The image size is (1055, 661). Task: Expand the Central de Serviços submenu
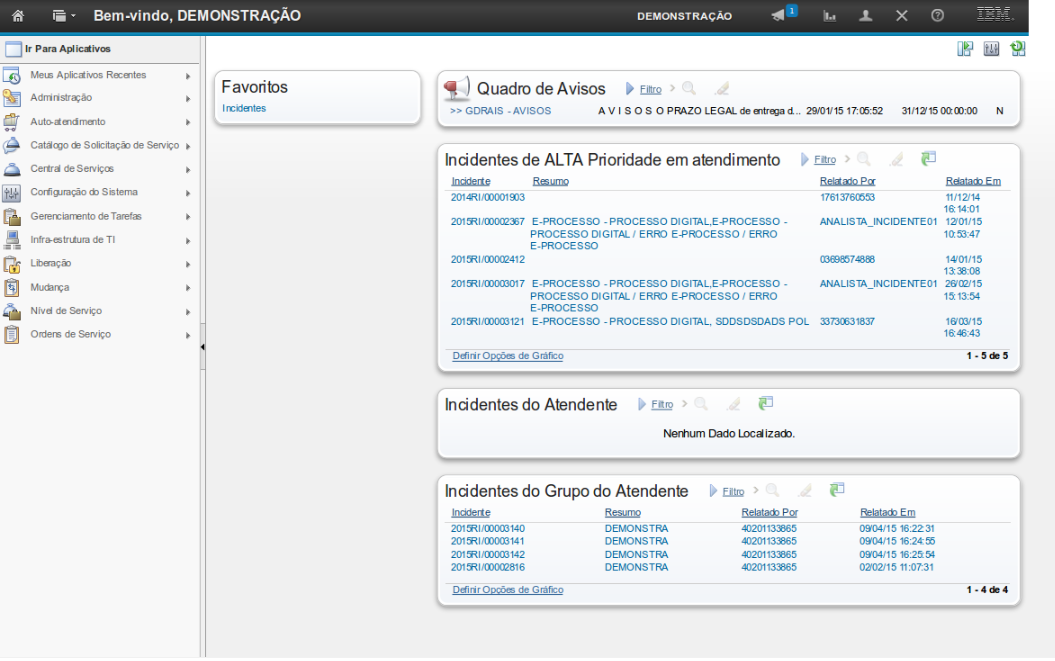188,170
